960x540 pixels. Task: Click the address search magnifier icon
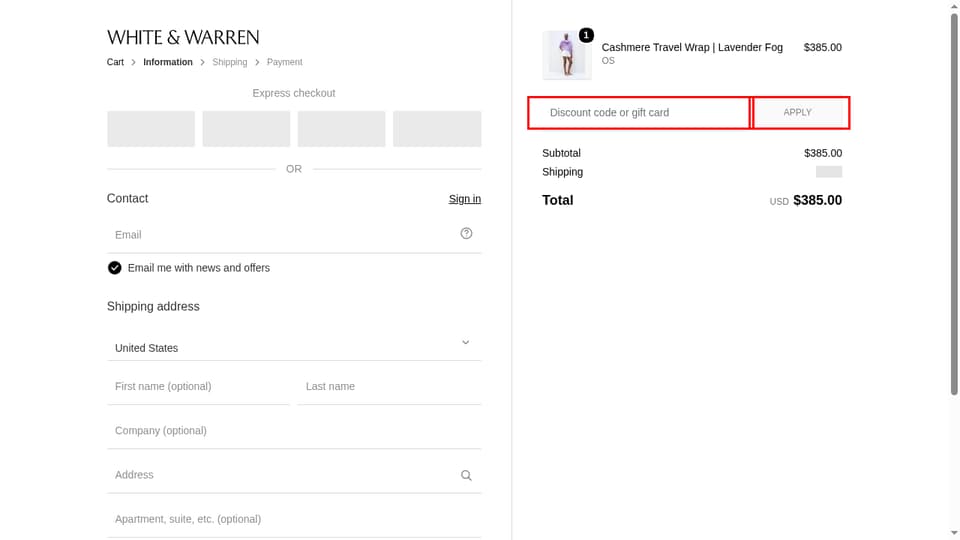tap(466, 475)
